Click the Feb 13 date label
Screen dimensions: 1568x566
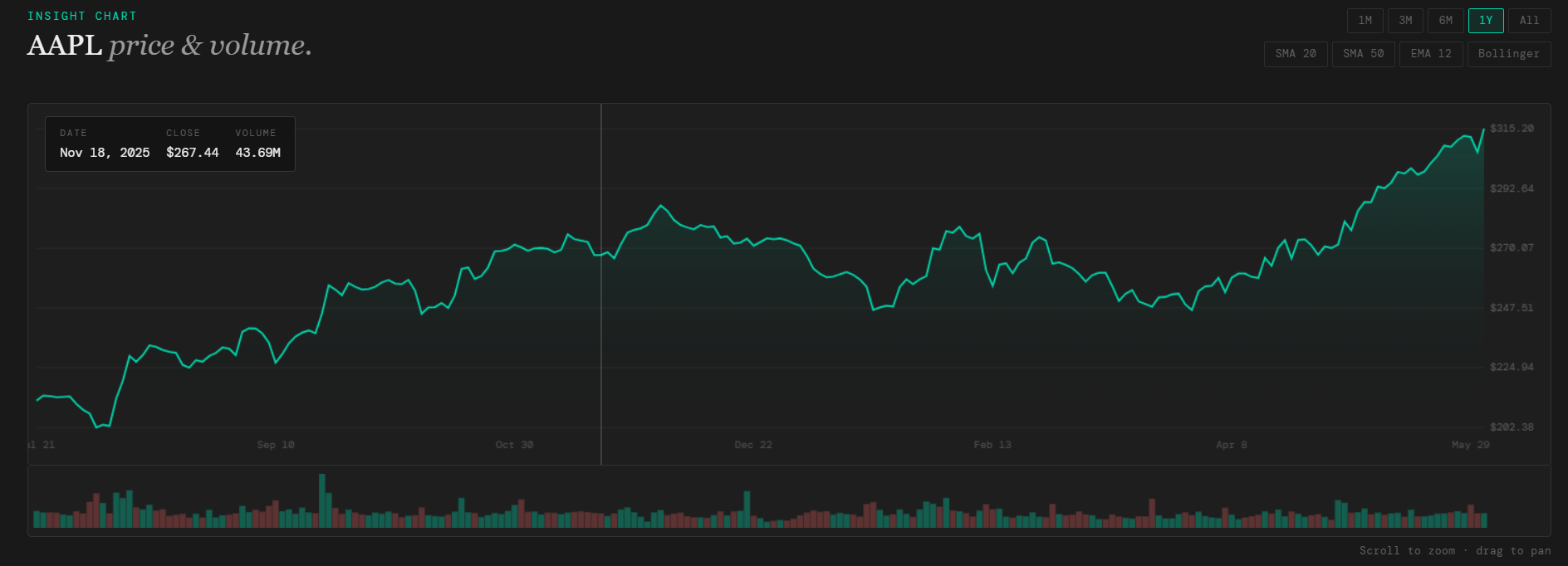pyautogui.click(x=992, y=445)
